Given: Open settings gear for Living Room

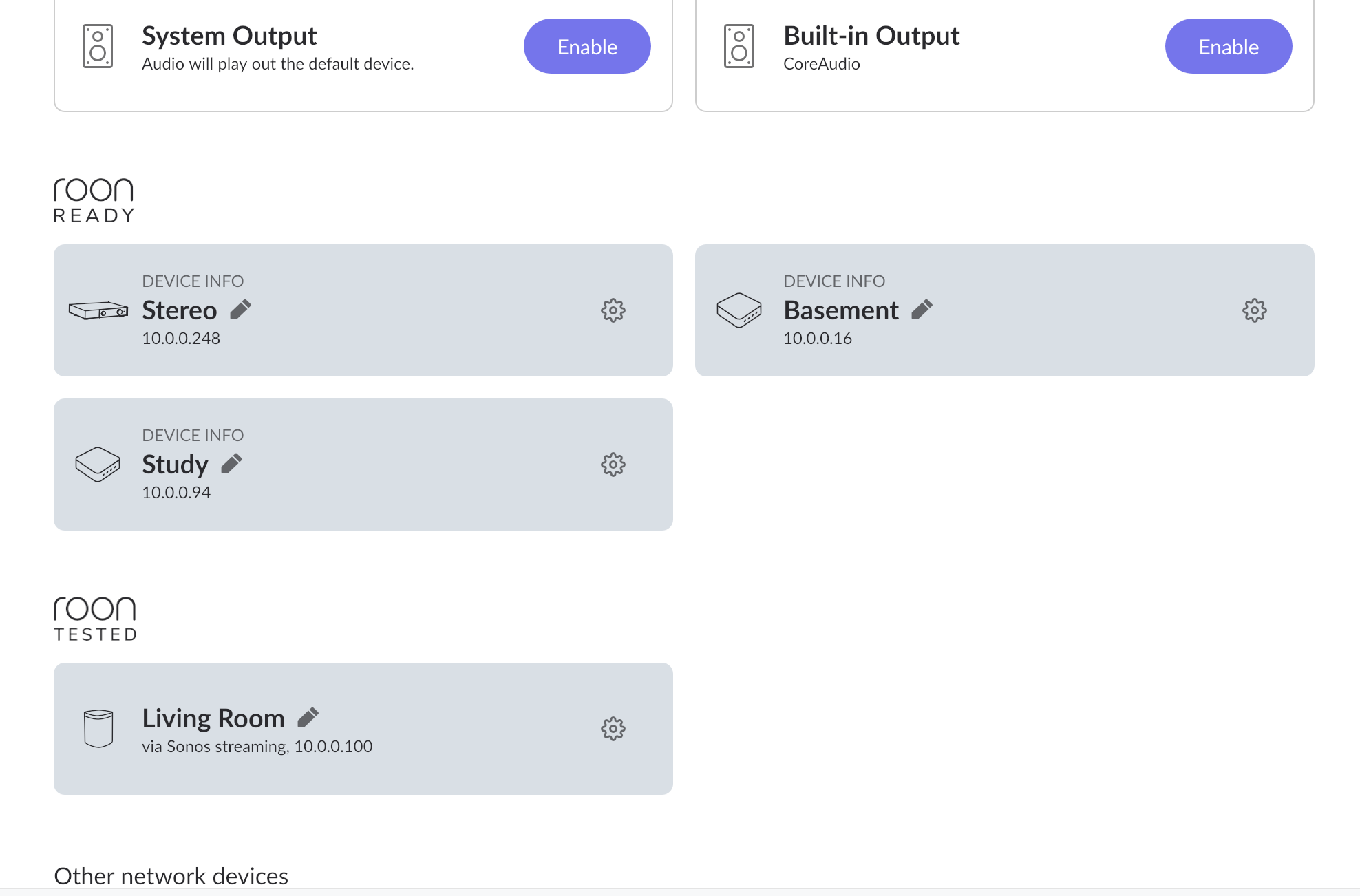Looking at the screenshot, I should pos(613,729).
